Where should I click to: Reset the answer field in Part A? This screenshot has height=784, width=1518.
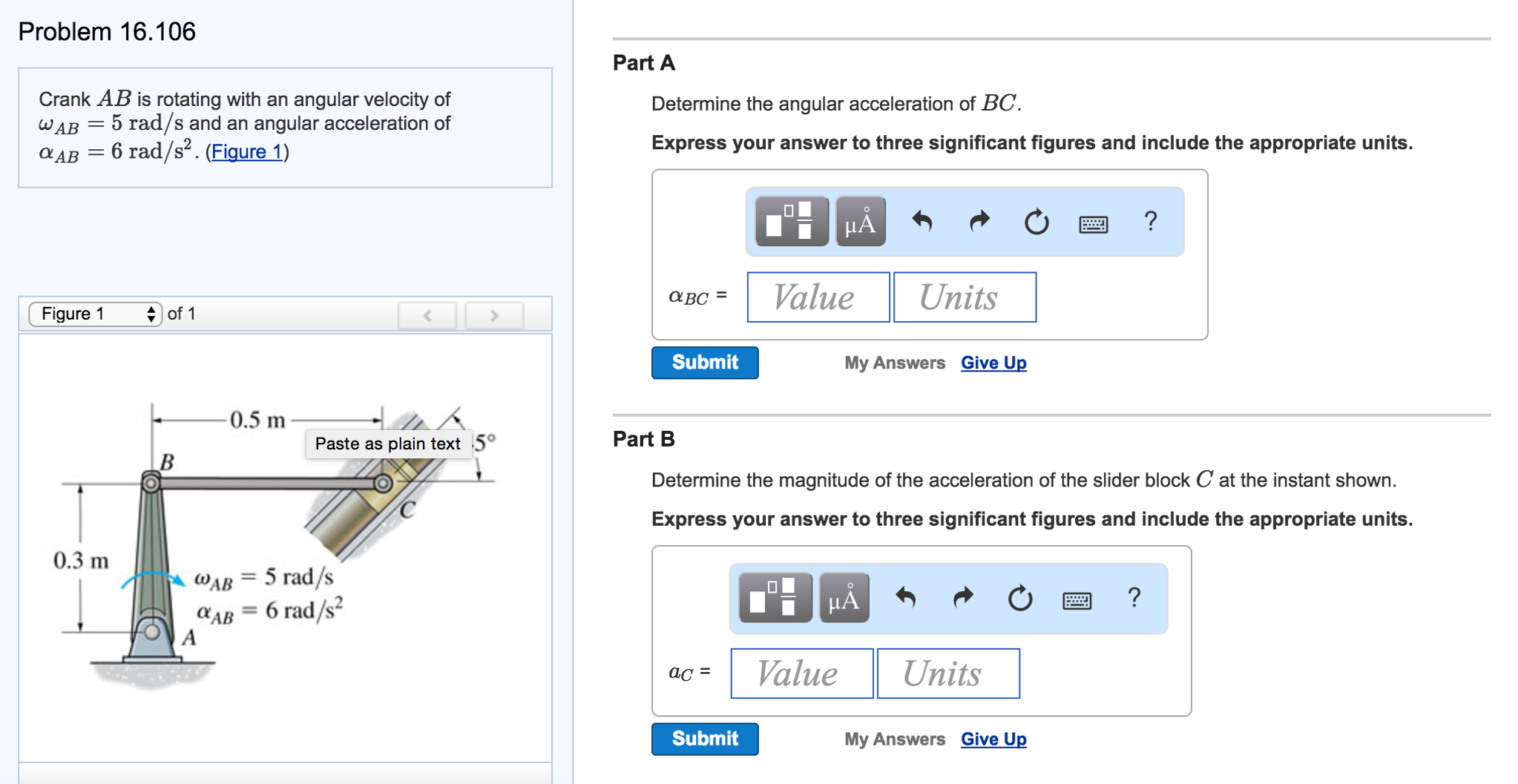[1036, 220]
